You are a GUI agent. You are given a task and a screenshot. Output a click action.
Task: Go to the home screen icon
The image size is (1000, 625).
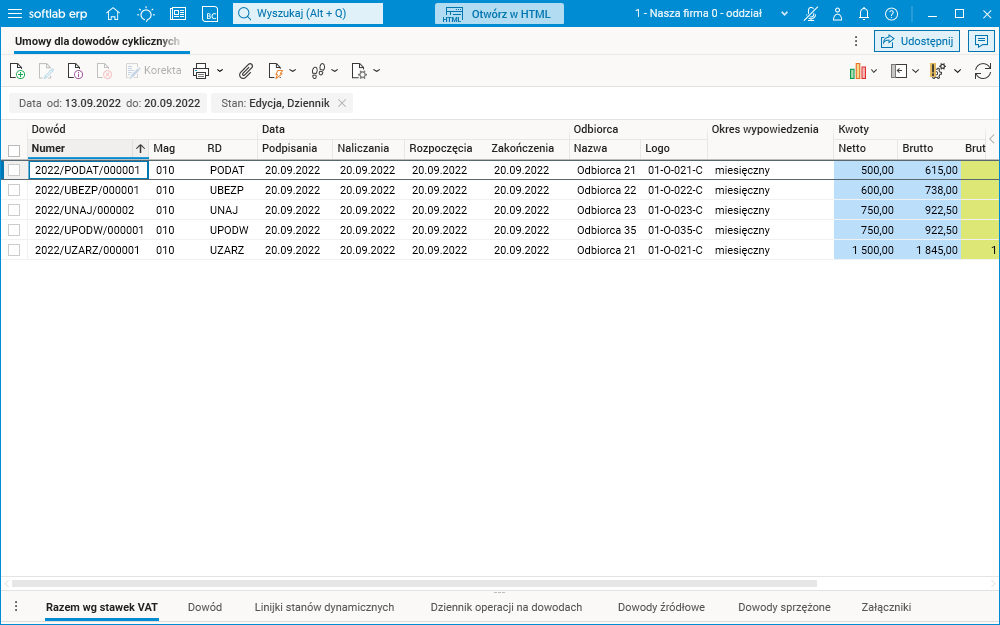[x=113, y=14]
